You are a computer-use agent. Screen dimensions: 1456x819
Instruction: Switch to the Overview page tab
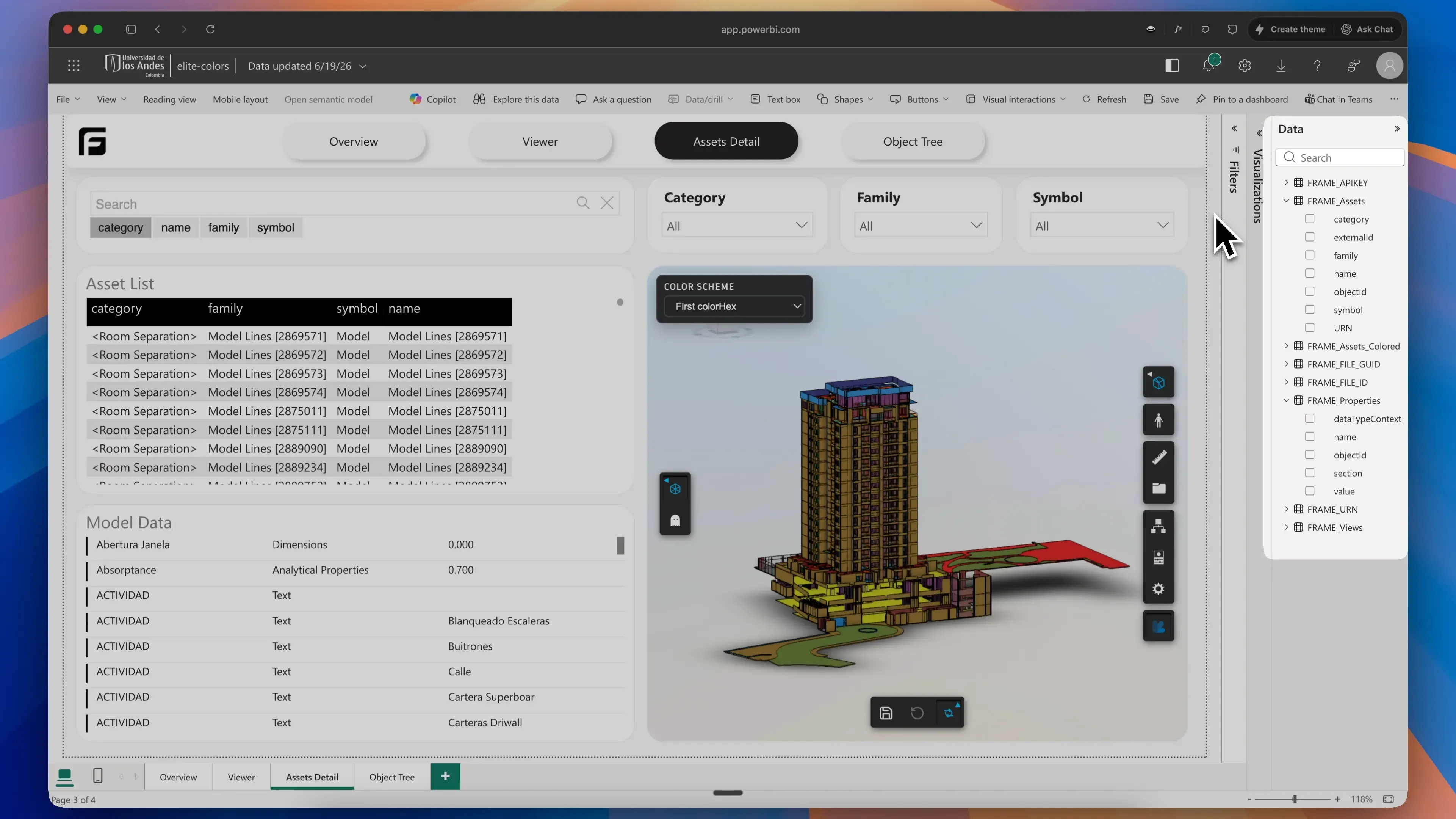(x=178, y=777)
